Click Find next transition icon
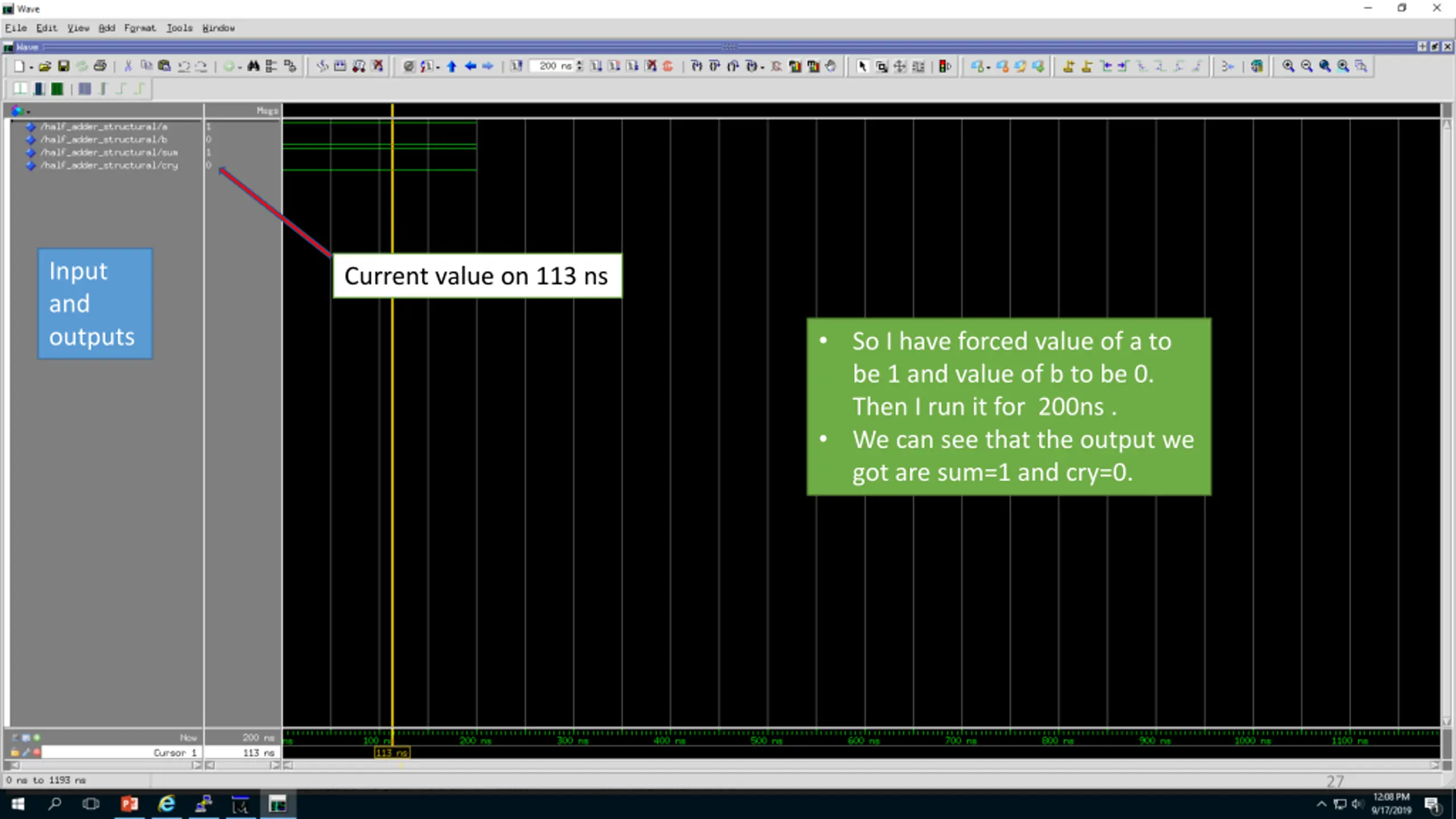Screen dimensions: 1456x819 pyautogui.click(x=1123, y=67)
